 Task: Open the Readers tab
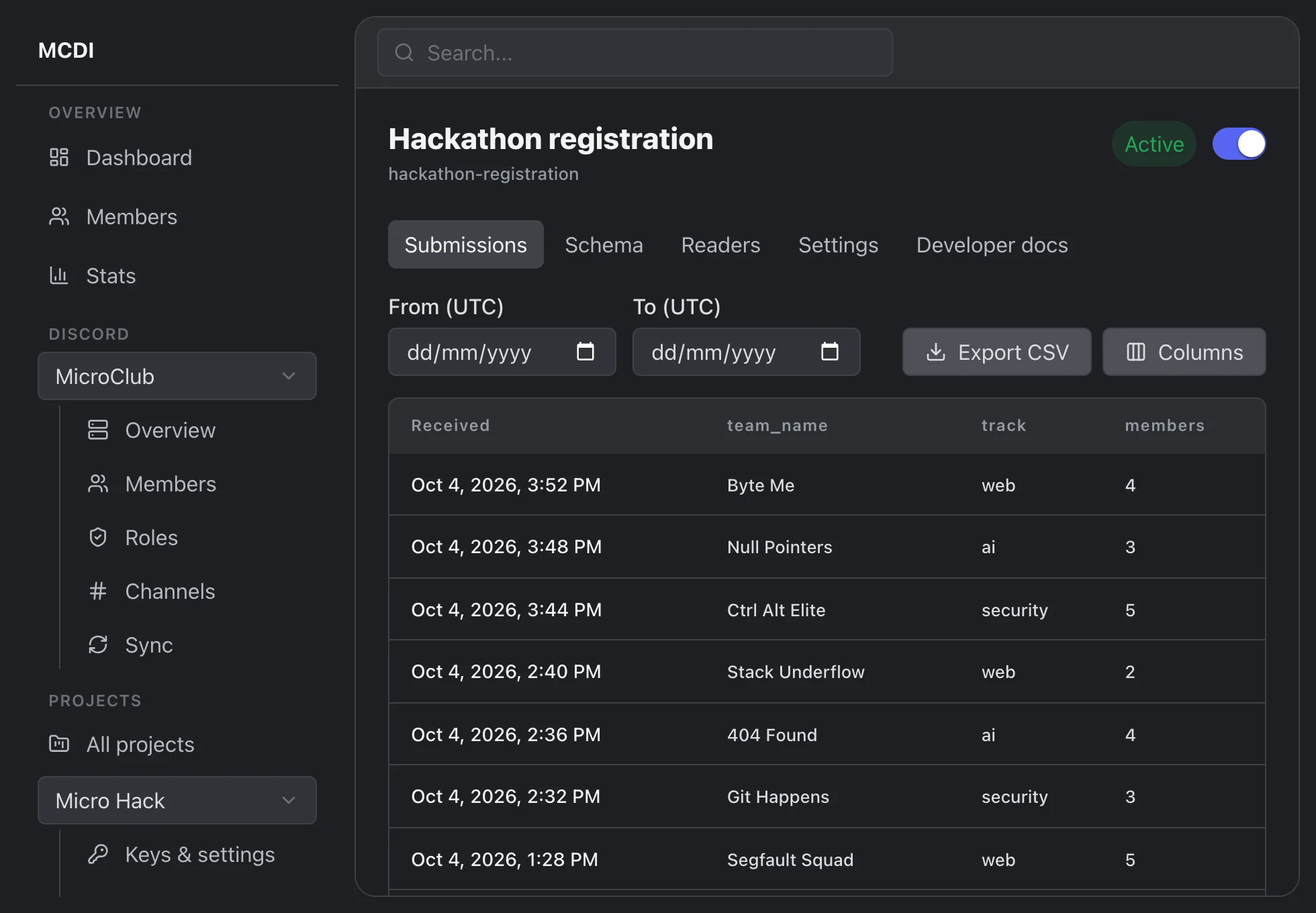click(x=720, y=244)
